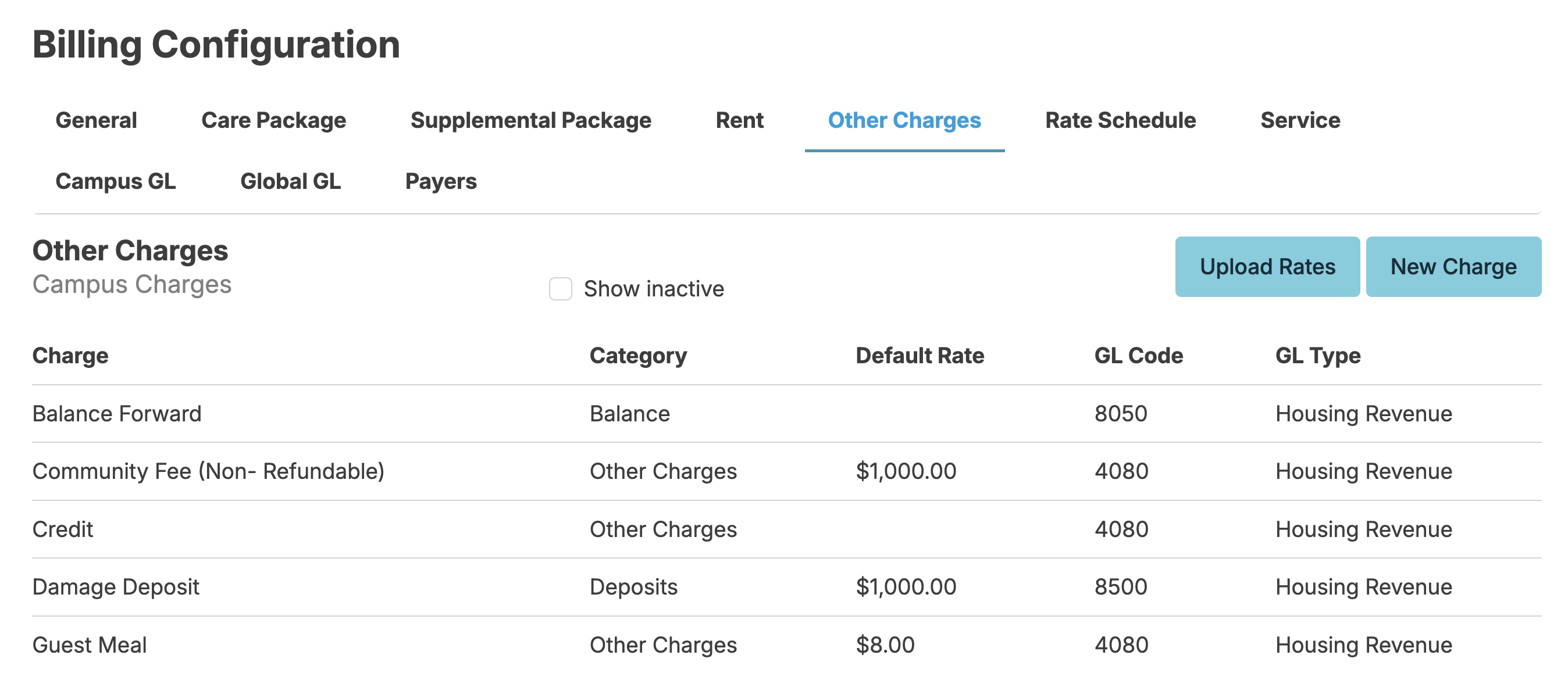Select the Other Charges tab
Screen dimensions: 1568x673
pos(904,120)
